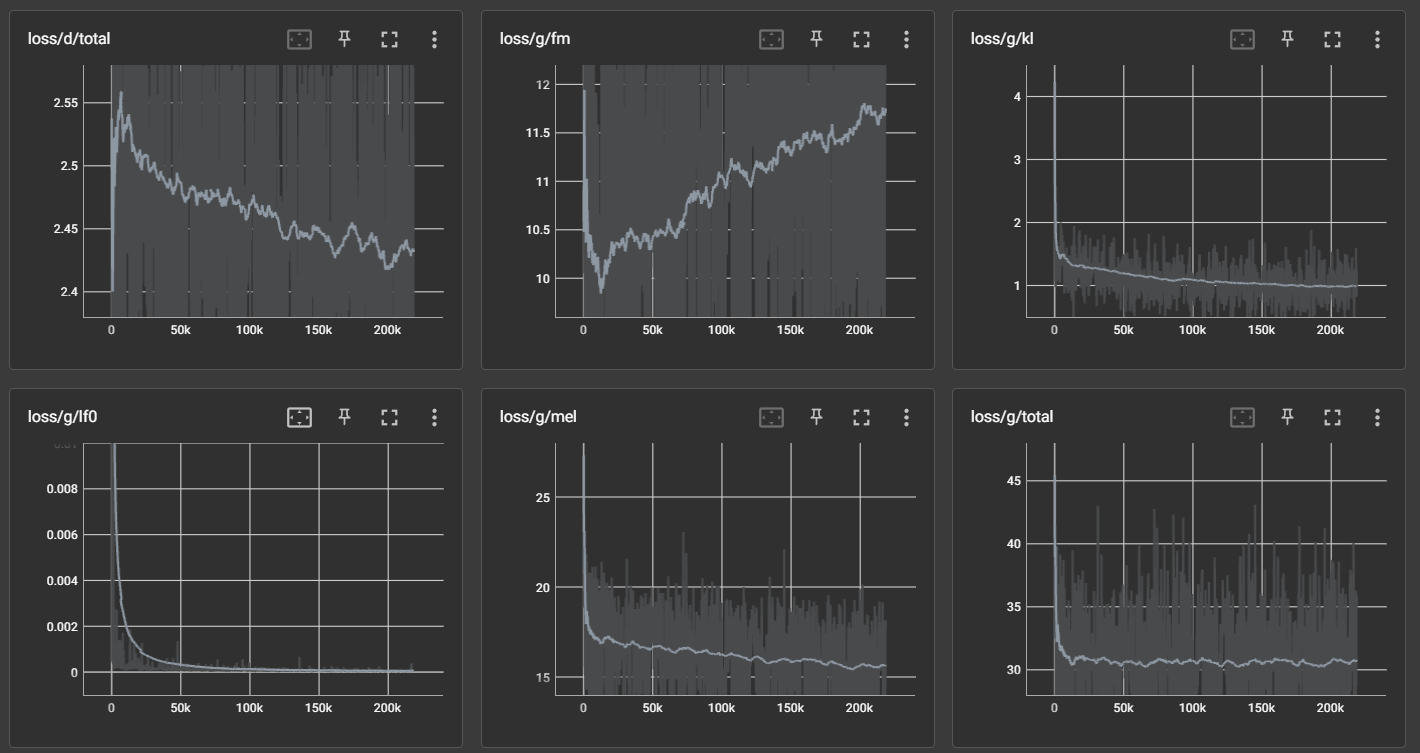Fit domain to data in loss/d/total chart
This screenshot has width=1420, height=753.
pos(299,39)
